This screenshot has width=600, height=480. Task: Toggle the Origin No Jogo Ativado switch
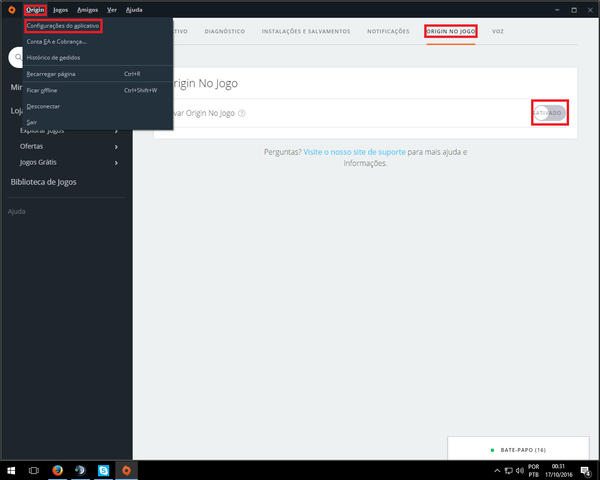tap(550, 113)
